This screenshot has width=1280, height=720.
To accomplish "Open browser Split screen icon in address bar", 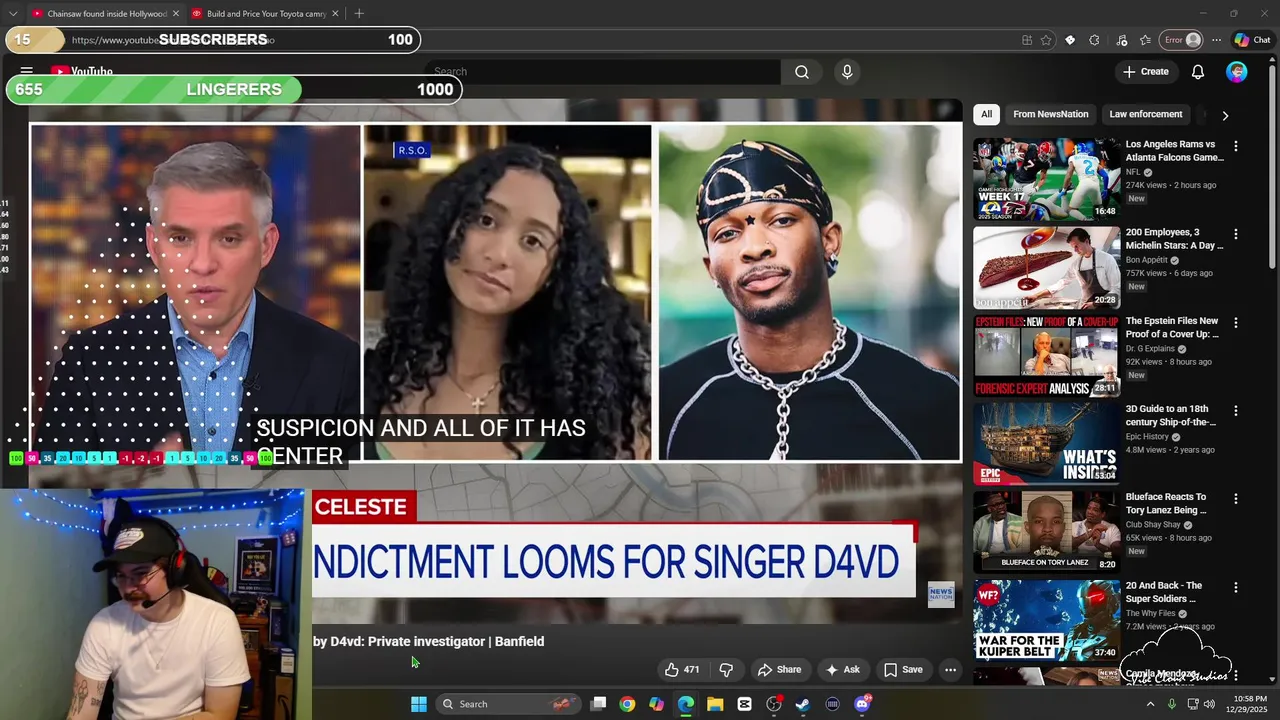I will (x=1027, y=40).
